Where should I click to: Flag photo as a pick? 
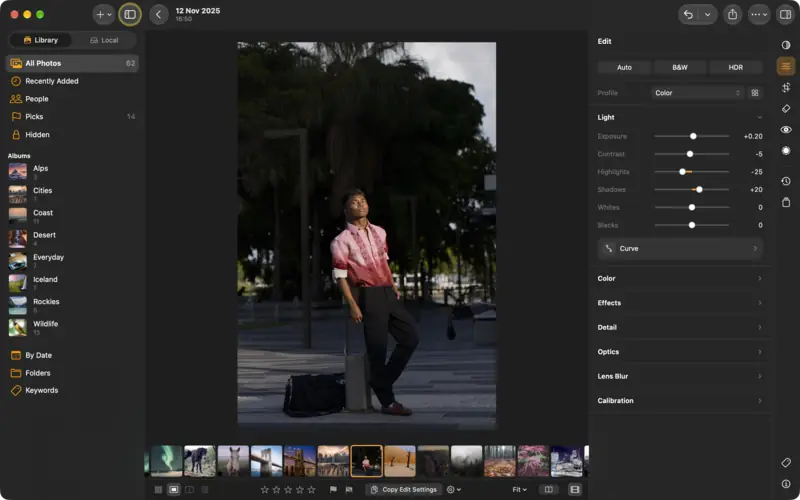(333, 490)
